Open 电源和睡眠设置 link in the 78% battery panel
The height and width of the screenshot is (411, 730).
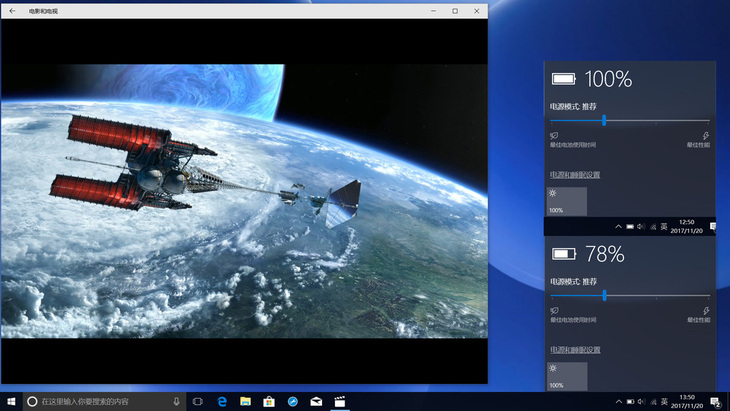[x=574, y=349]
